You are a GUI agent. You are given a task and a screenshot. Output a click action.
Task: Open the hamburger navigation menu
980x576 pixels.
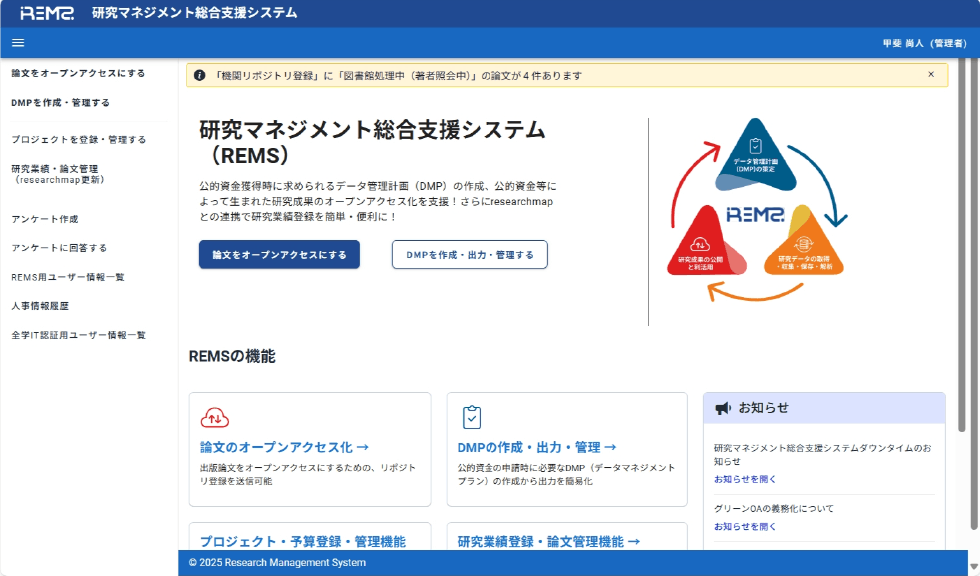17,42
